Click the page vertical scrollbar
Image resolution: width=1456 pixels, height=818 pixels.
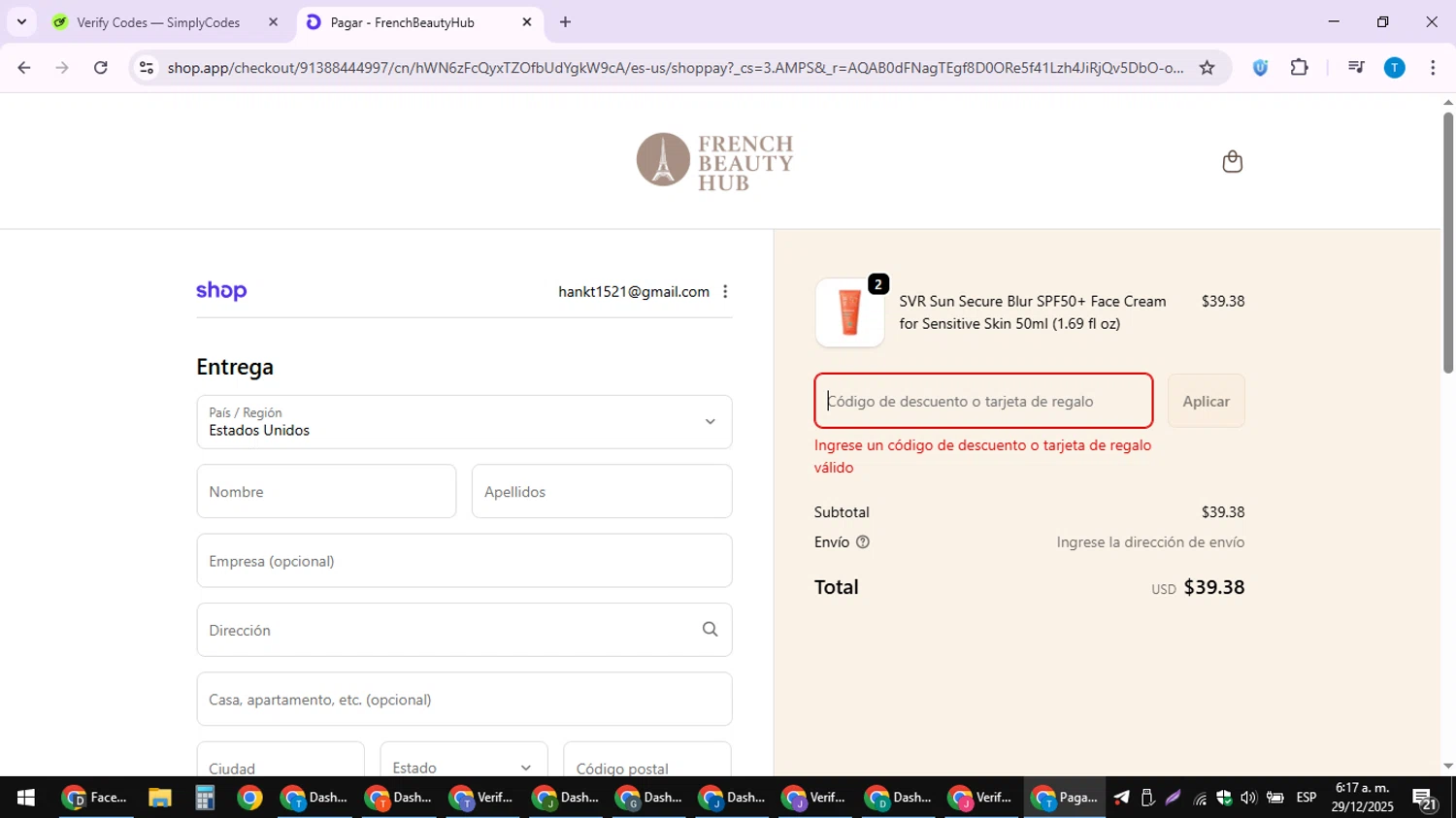click(x=1447, y=243)
